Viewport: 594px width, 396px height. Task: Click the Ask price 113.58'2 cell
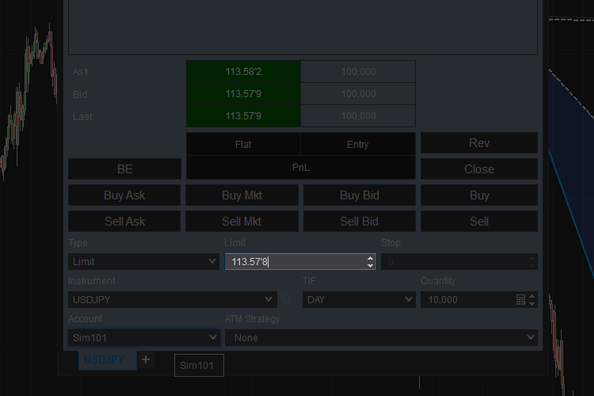243,71
